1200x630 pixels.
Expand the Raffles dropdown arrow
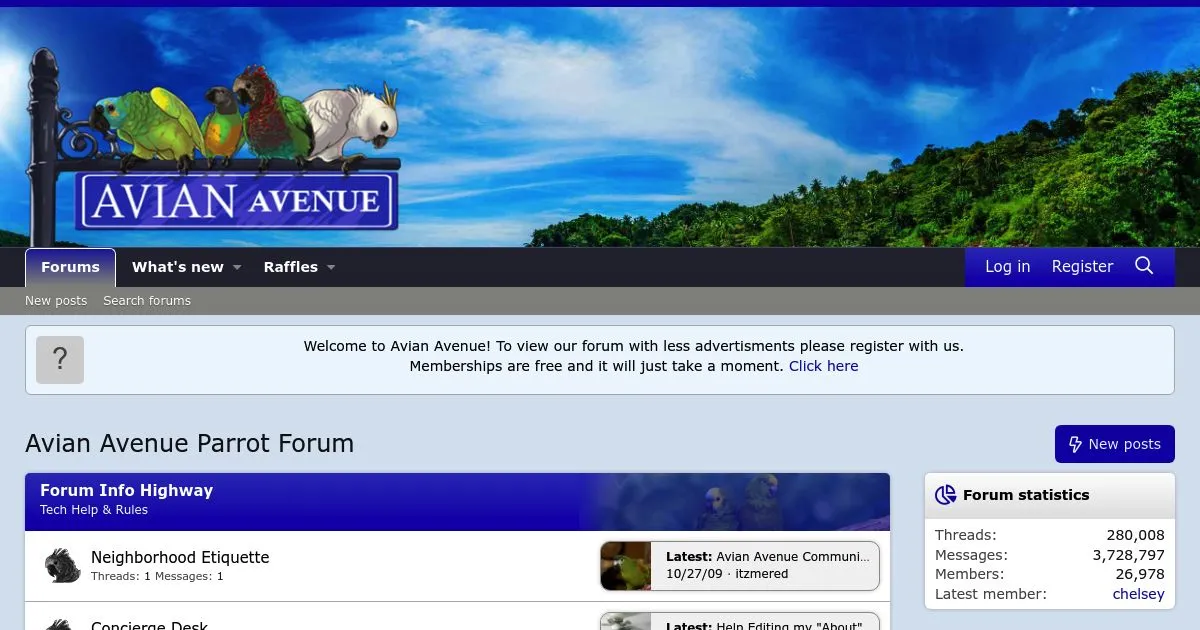pyautogui.click(x=331, y=267)
